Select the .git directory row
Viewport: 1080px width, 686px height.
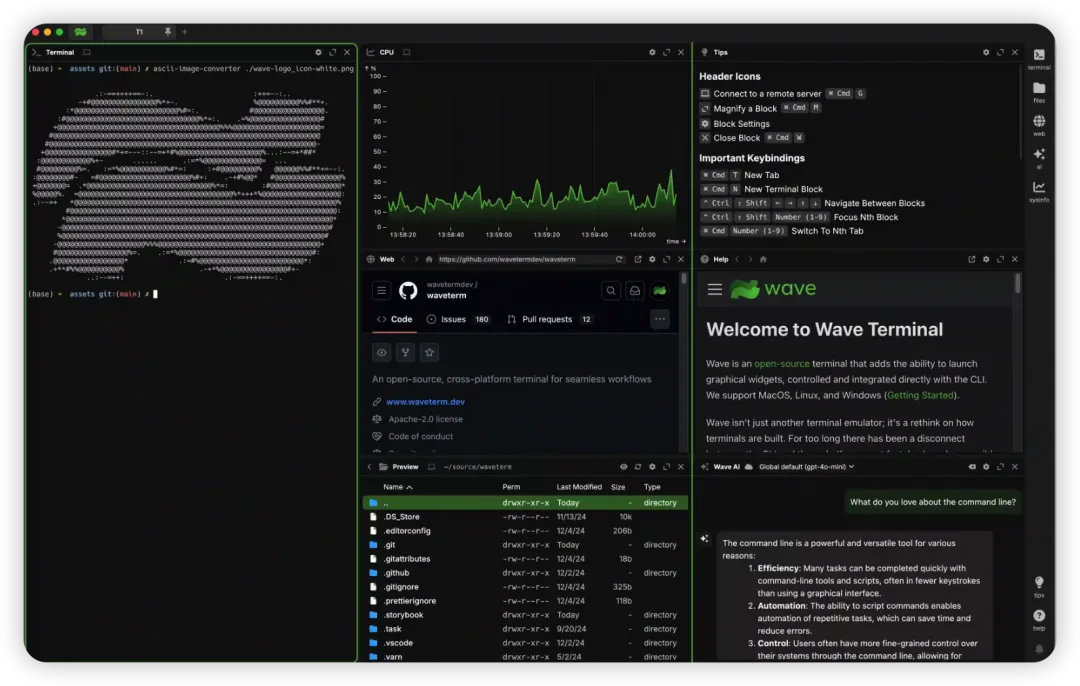click(x=525, y=545)
